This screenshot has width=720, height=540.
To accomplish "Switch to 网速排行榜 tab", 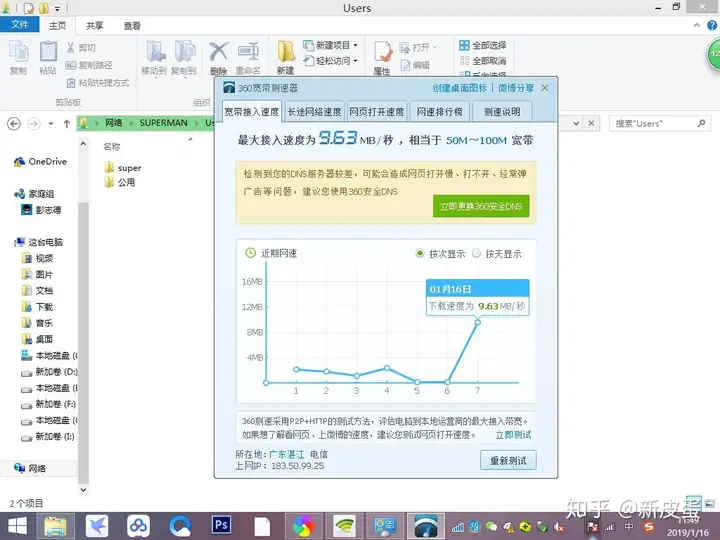I will pos(439,112).
